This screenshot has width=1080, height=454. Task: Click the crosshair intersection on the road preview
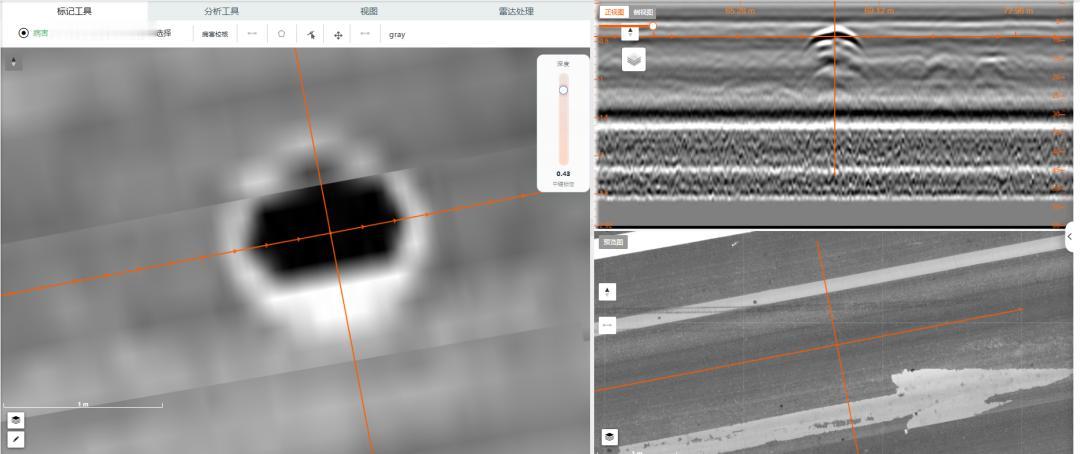coord(837,344)
